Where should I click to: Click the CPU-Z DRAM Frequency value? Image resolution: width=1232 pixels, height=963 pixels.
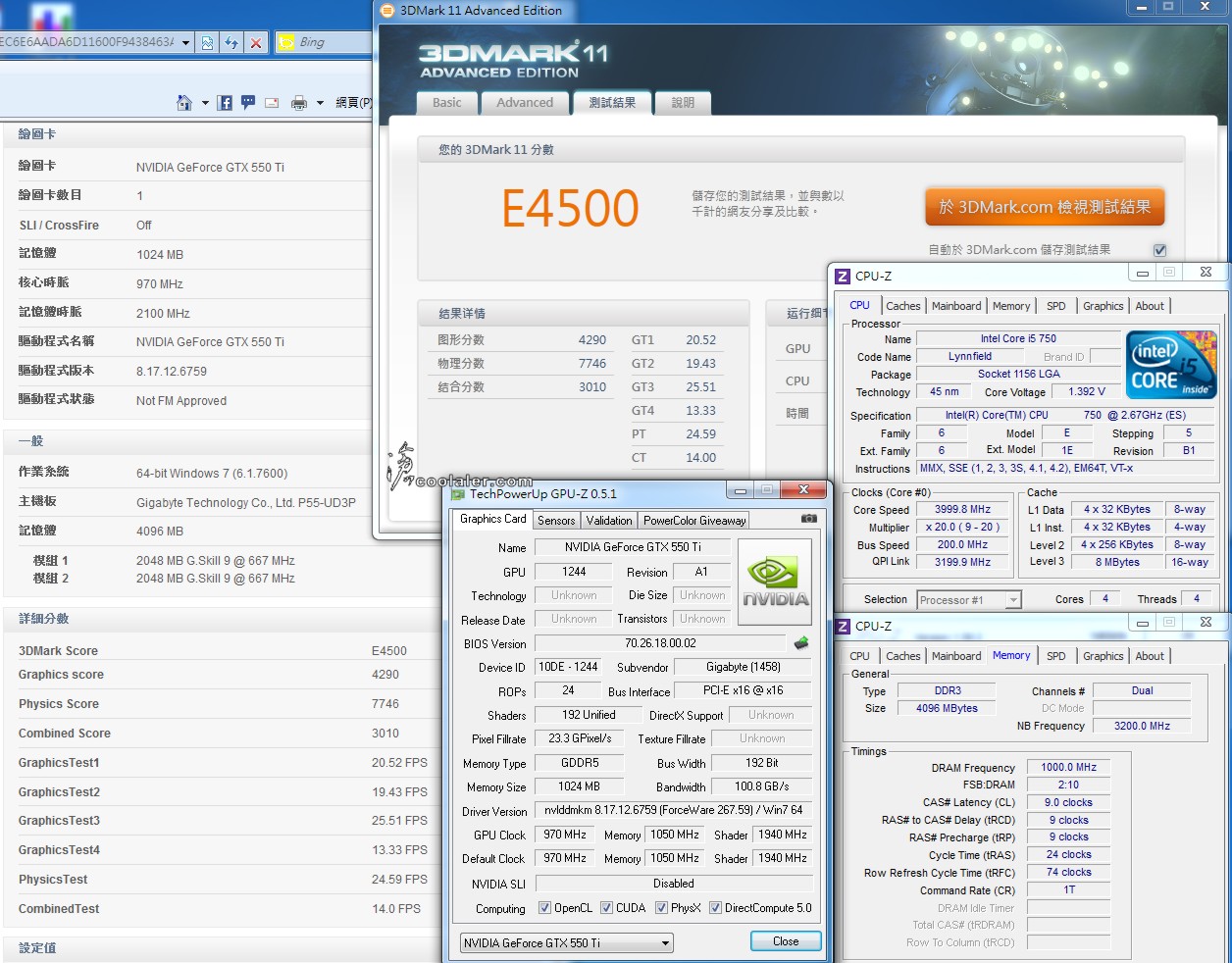[x=1069, y=768]
